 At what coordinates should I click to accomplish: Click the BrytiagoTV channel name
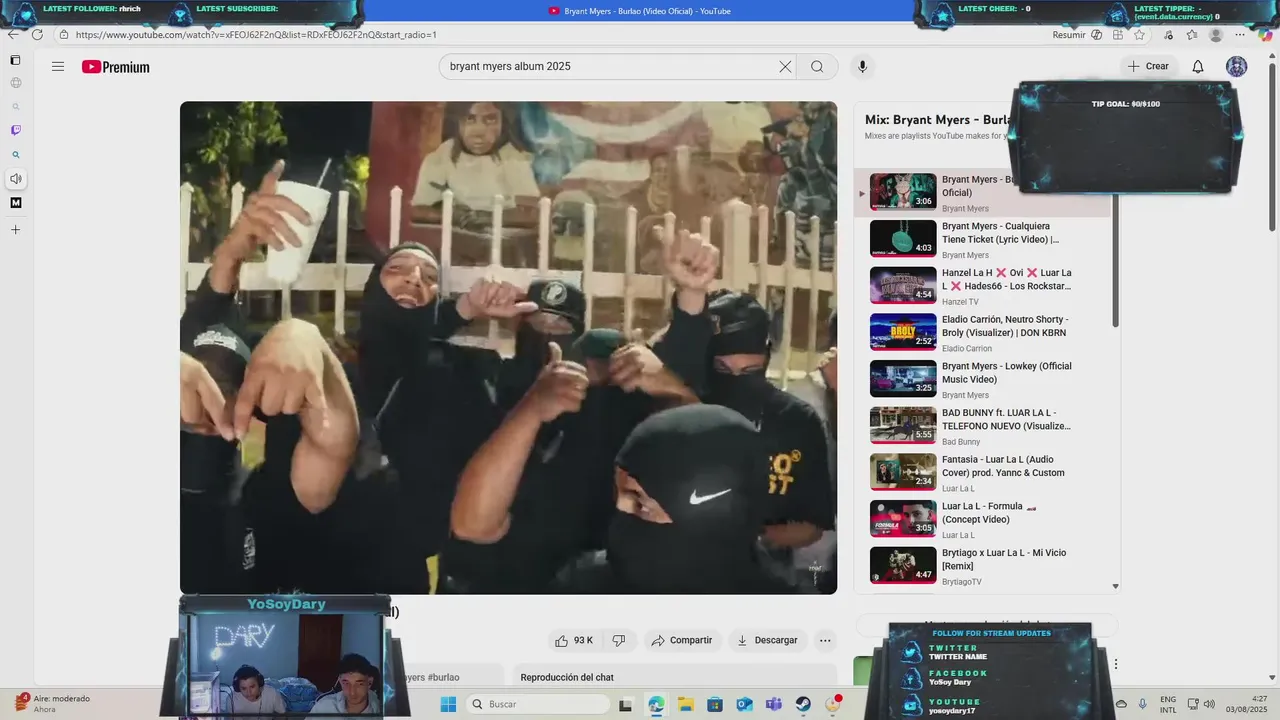pyautogui.click(x=962, y=582)
